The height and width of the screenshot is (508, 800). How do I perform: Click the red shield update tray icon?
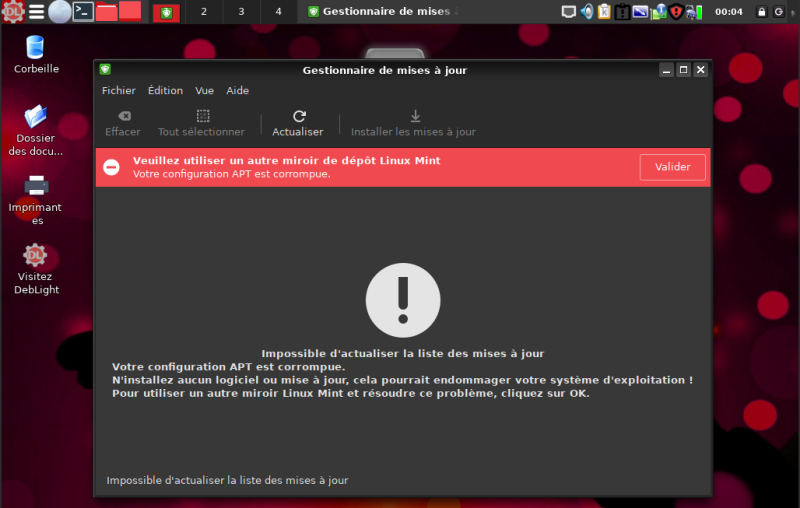coord(677,12)
